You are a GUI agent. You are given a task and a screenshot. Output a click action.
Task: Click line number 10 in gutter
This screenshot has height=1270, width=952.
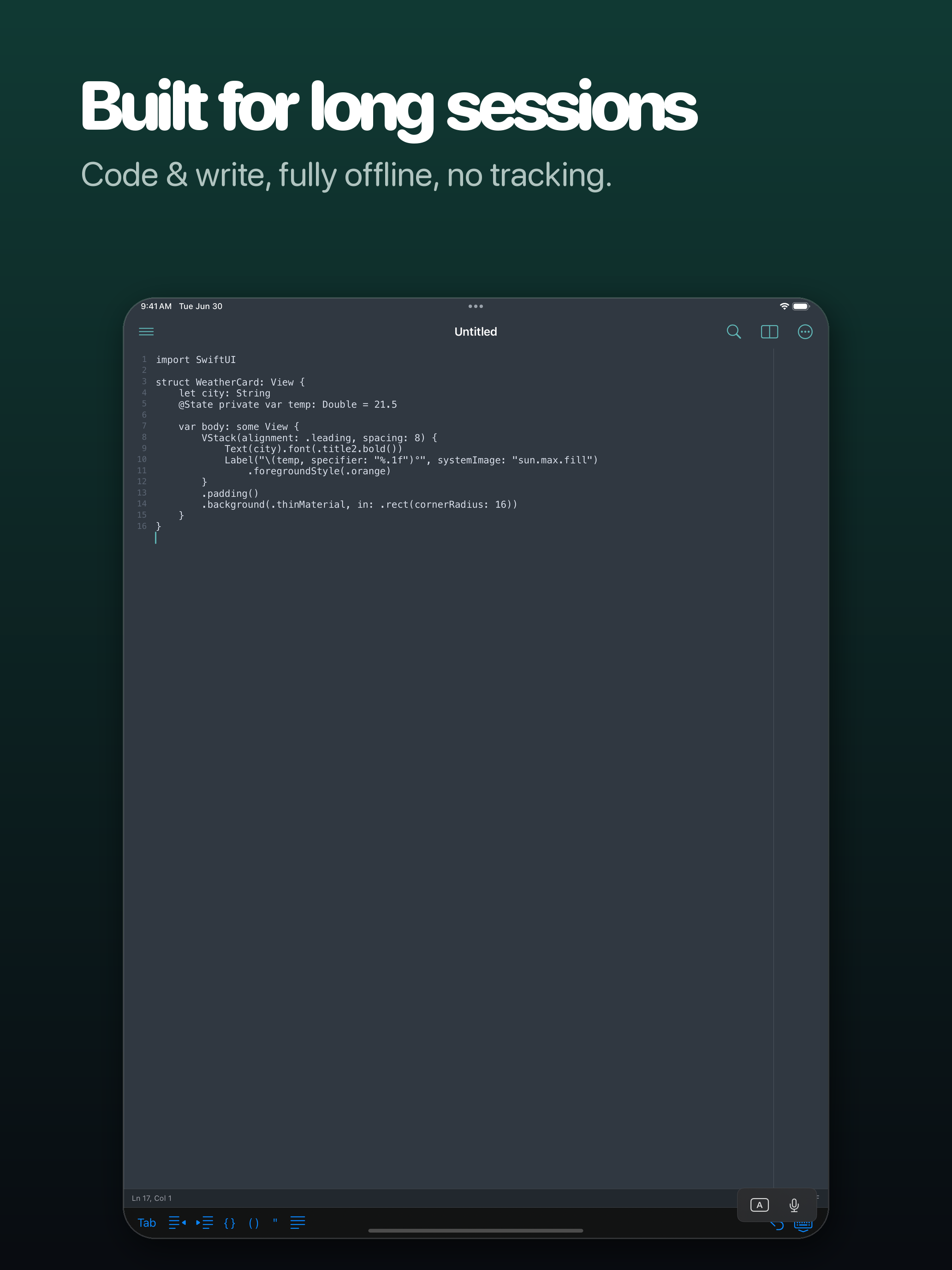142,459
